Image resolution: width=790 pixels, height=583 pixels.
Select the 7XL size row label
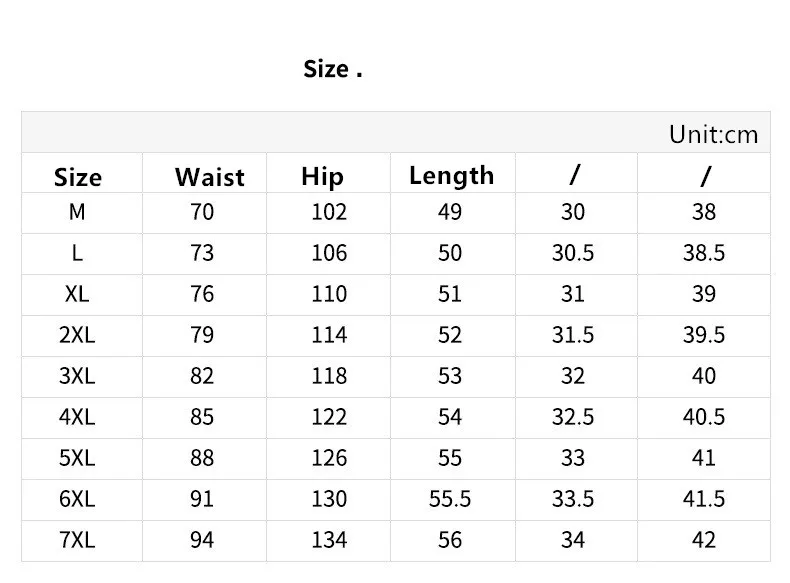tap(78, 540)
